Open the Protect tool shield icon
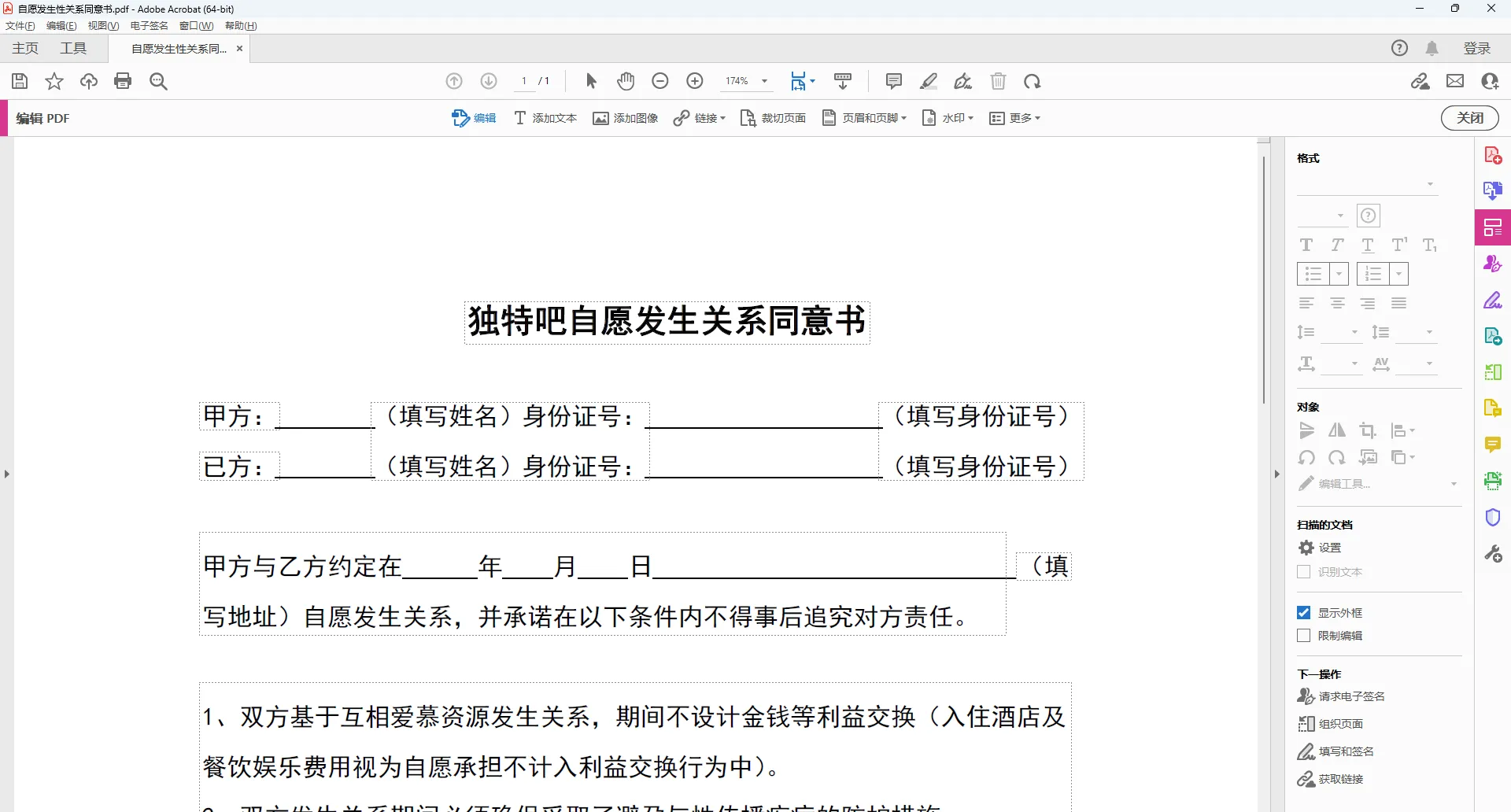 tap(1493, 517)
